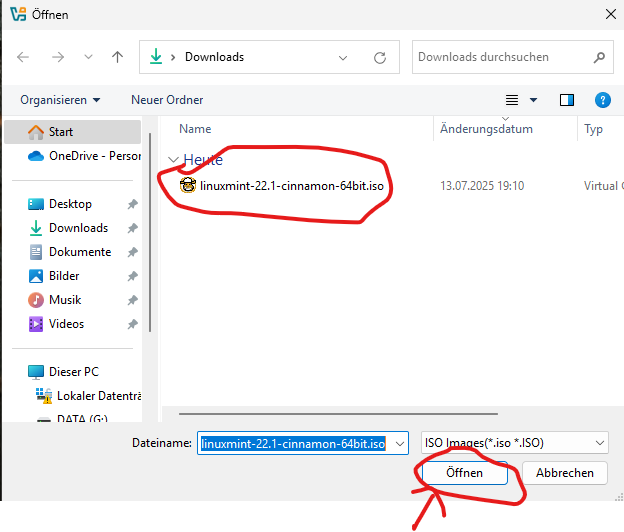Go up one folder level
The image size is (624, 532).
pos(117,57)
